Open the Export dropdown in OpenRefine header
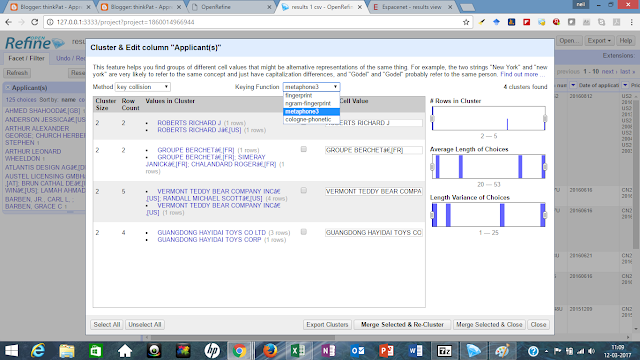The height and width of the screenshot is (360, 640). 599,40
